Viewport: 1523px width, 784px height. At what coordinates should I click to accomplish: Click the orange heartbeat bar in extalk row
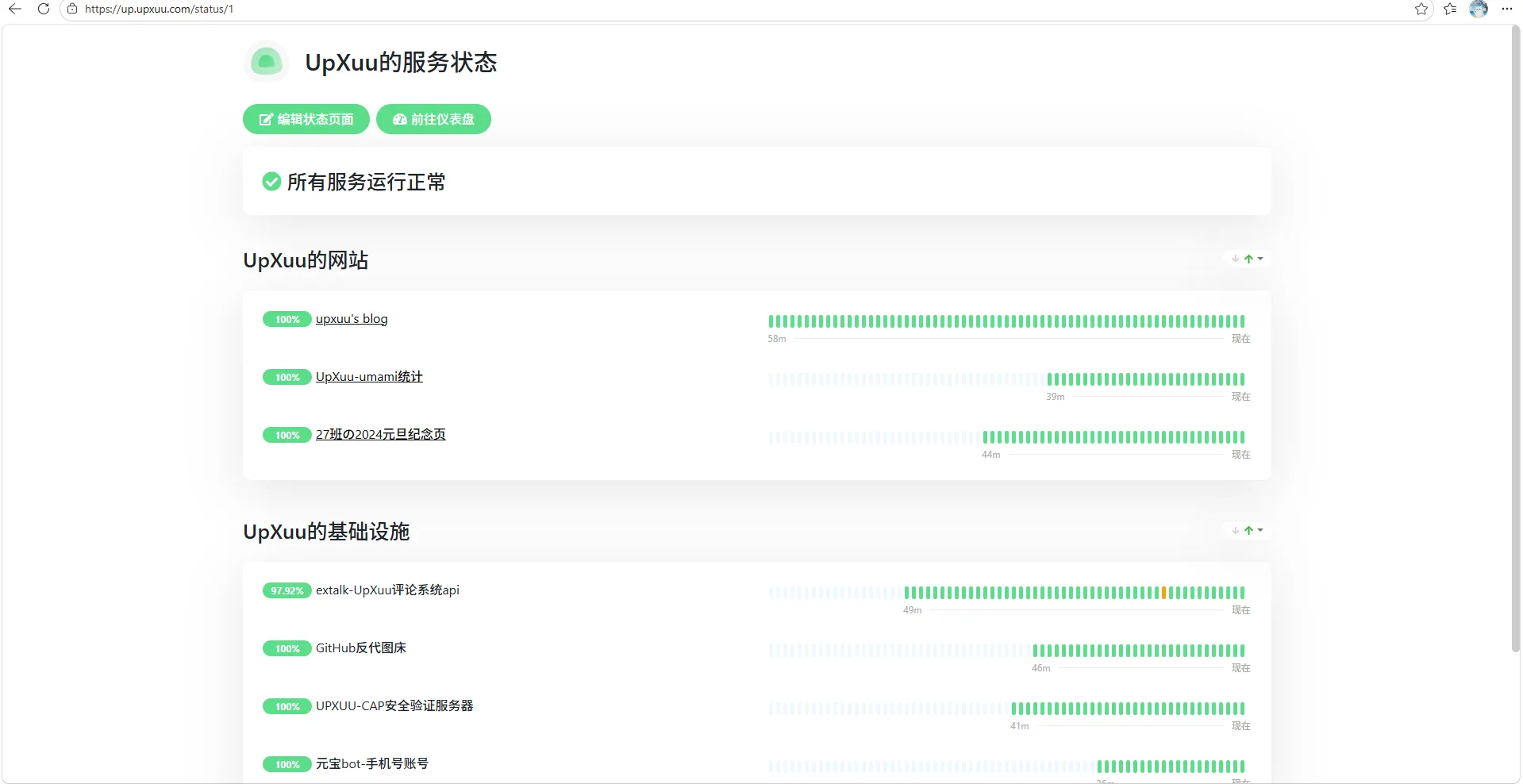[1163, 593]
